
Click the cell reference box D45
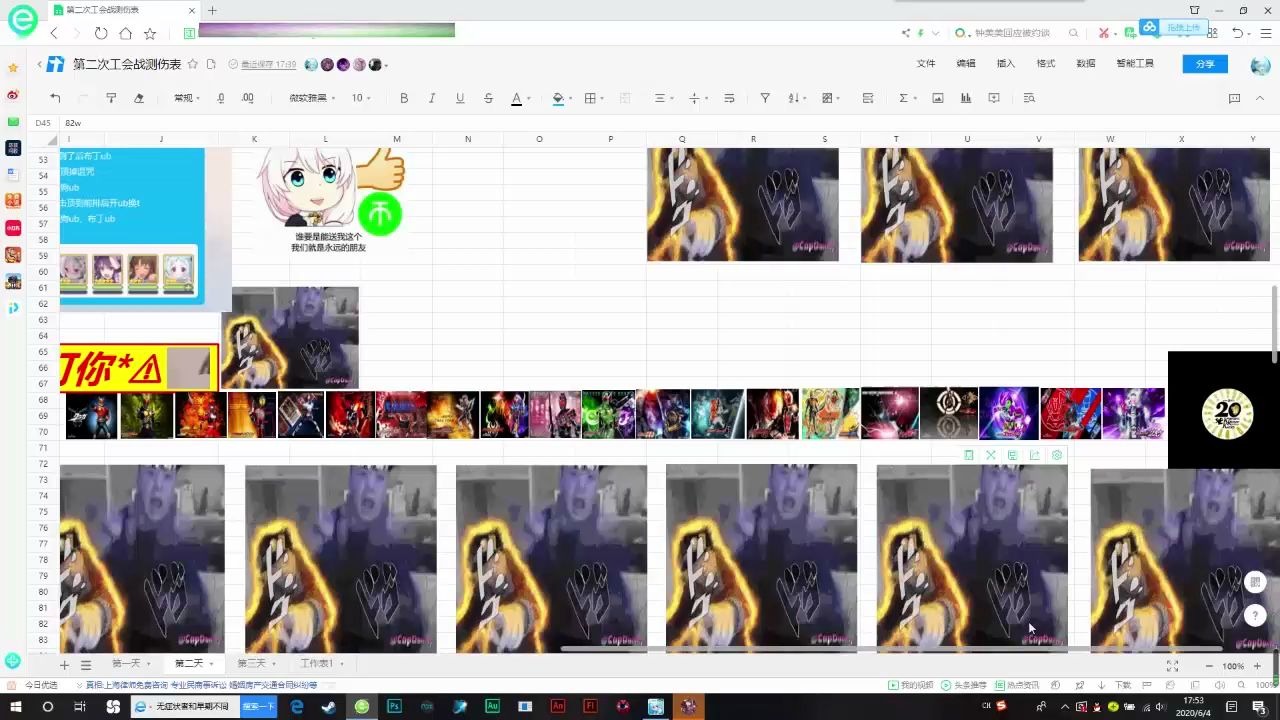coord(43,123)
